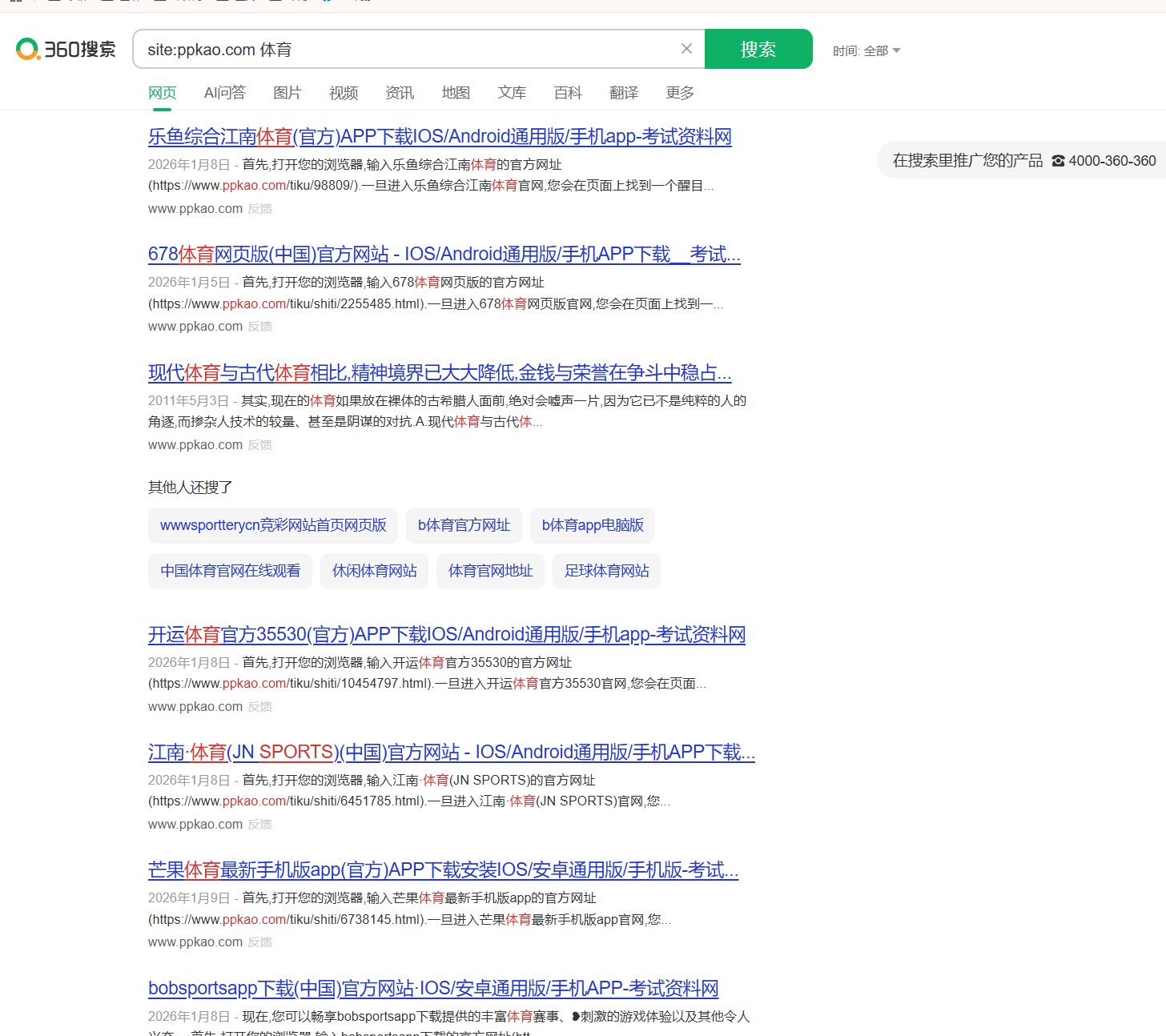
Task: Open the 现代体育与古代体育相比 result title
Action: (x=440, y=373)
